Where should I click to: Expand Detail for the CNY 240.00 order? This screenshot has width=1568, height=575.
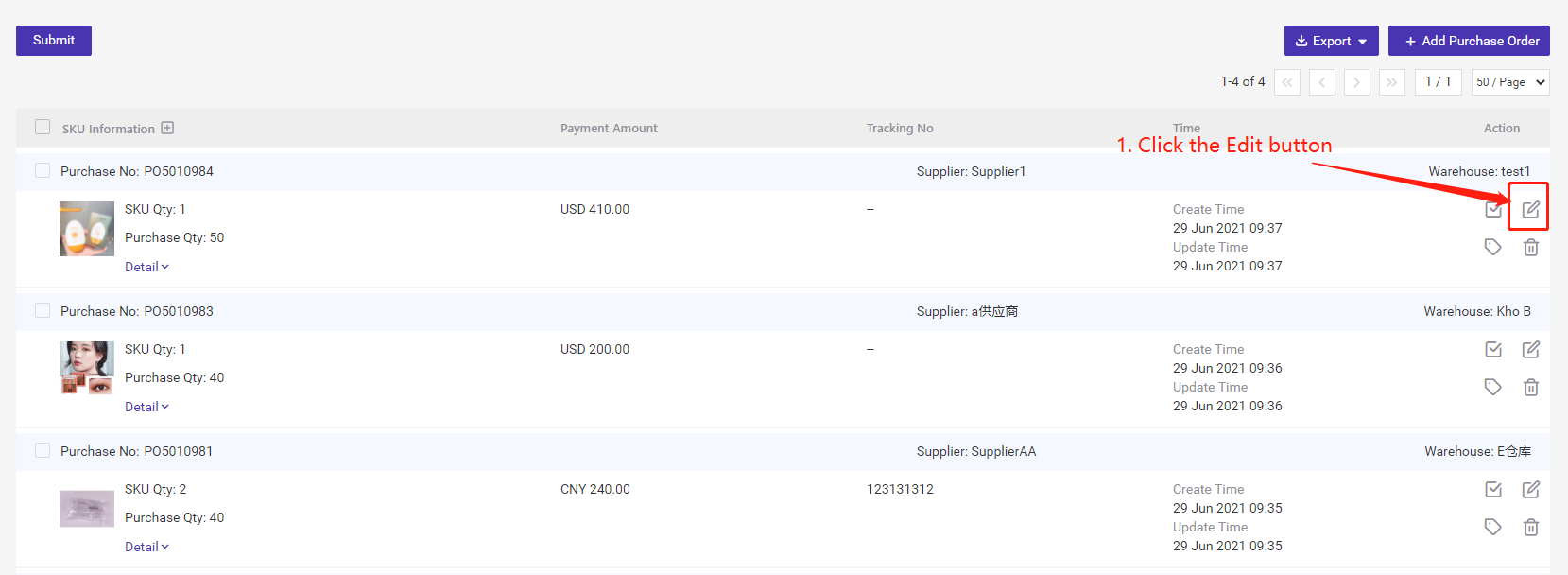[146, 547]
